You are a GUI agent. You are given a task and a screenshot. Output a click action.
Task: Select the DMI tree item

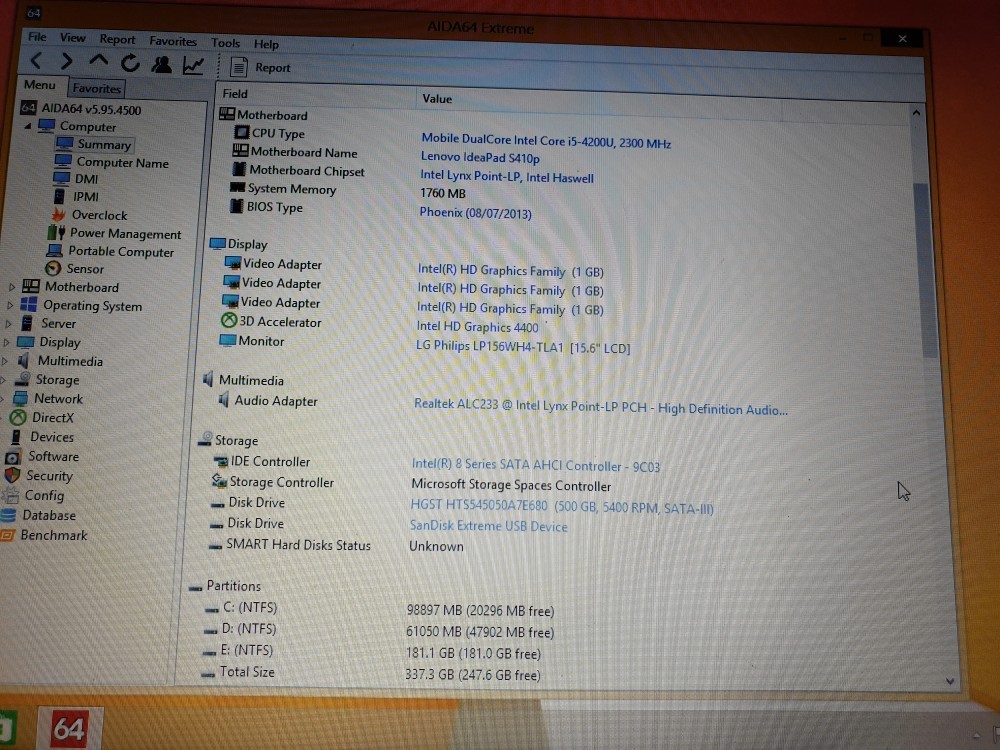[76, 179]
